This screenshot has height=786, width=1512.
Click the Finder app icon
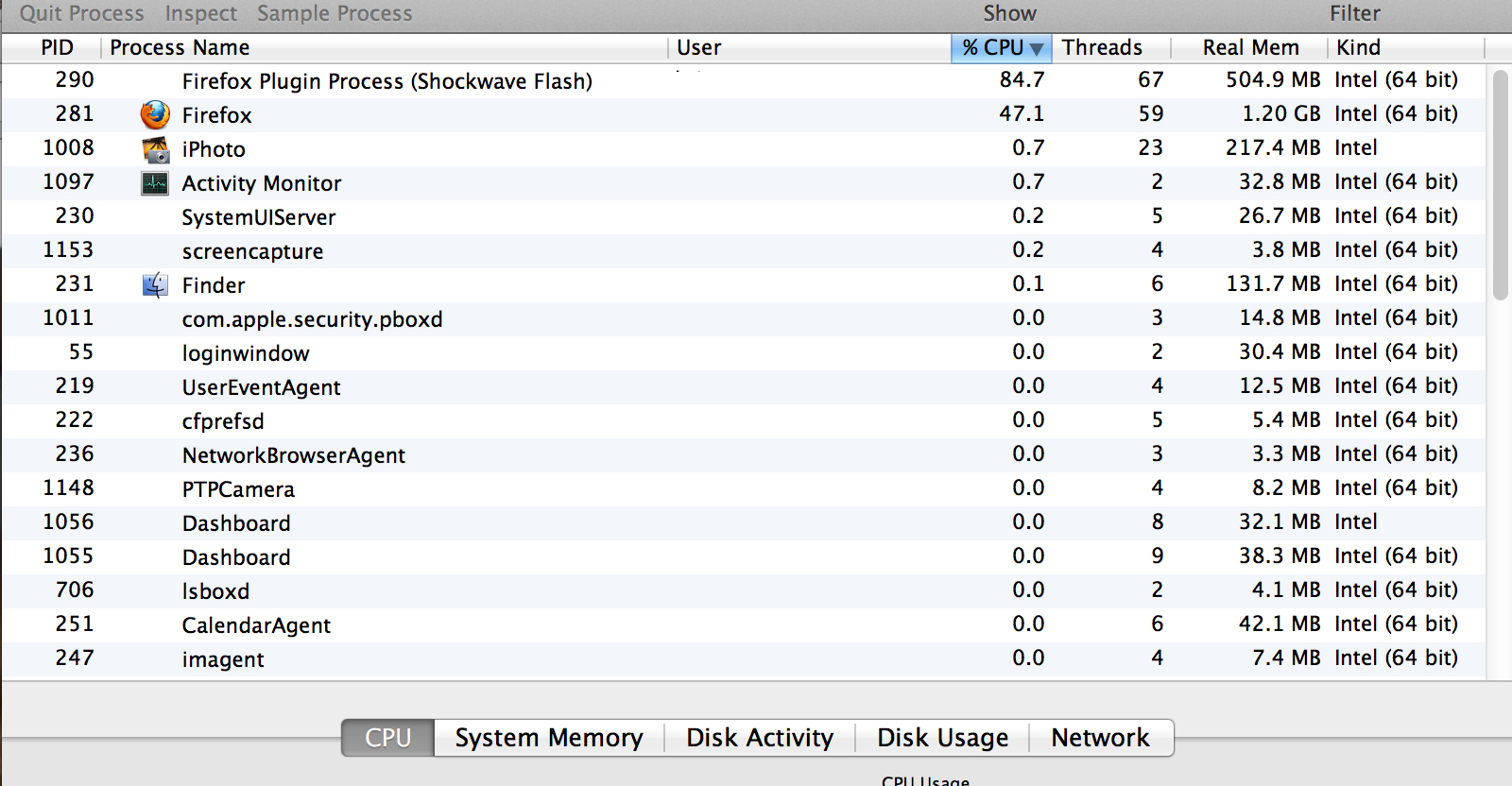tap(155, 284)
